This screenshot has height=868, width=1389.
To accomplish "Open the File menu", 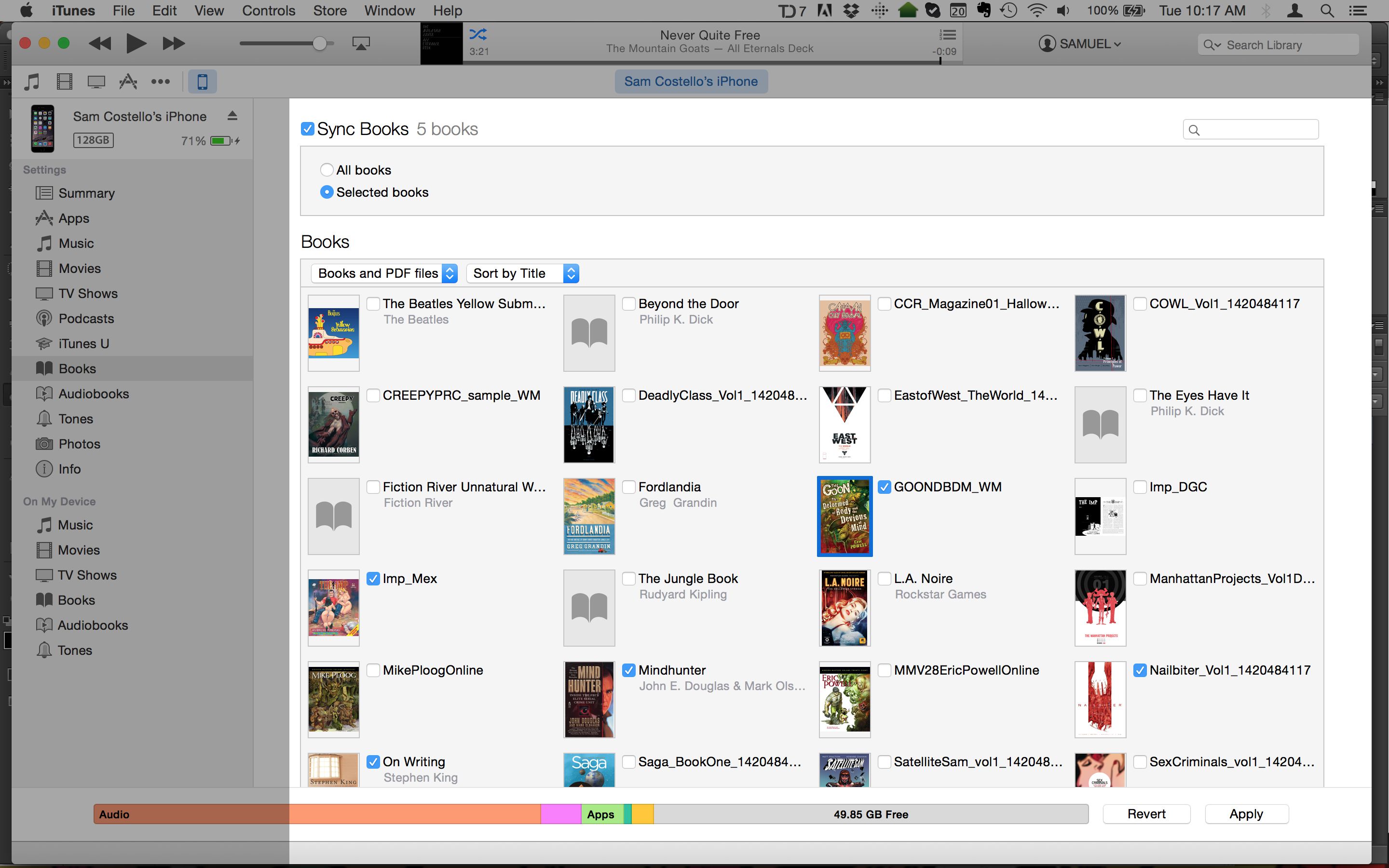I will pos(123,10).
